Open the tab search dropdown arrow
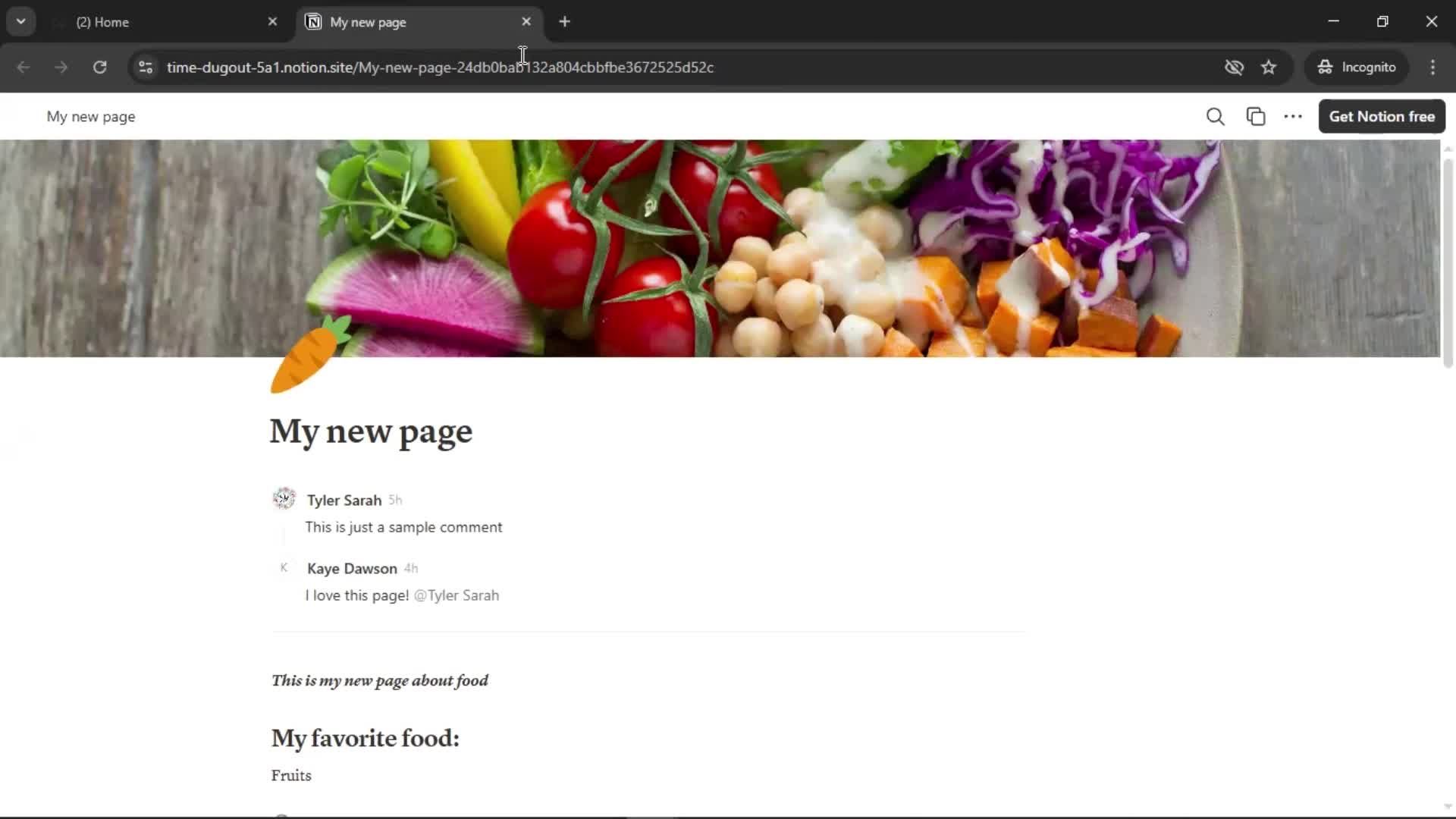The image size is (1456, 819). (x=20, y=21)
